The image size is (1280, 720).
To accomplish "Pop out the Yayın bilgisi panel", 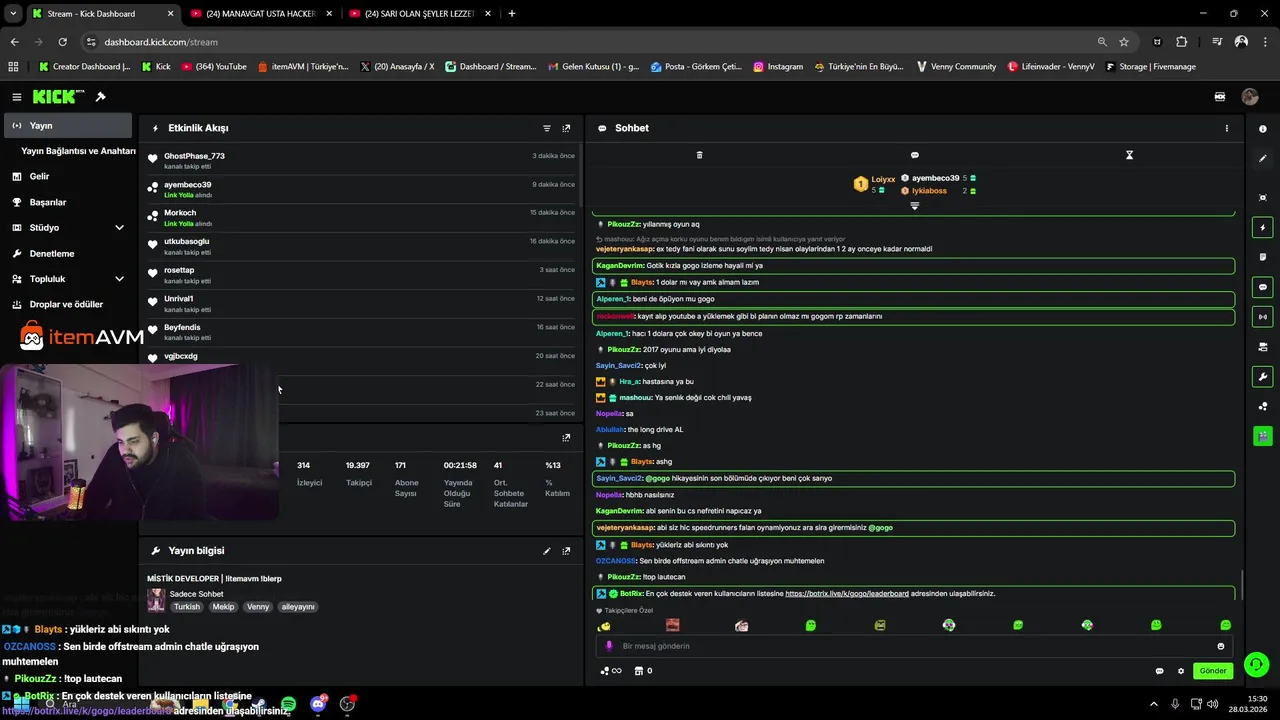I will click(x=566, y=551).
